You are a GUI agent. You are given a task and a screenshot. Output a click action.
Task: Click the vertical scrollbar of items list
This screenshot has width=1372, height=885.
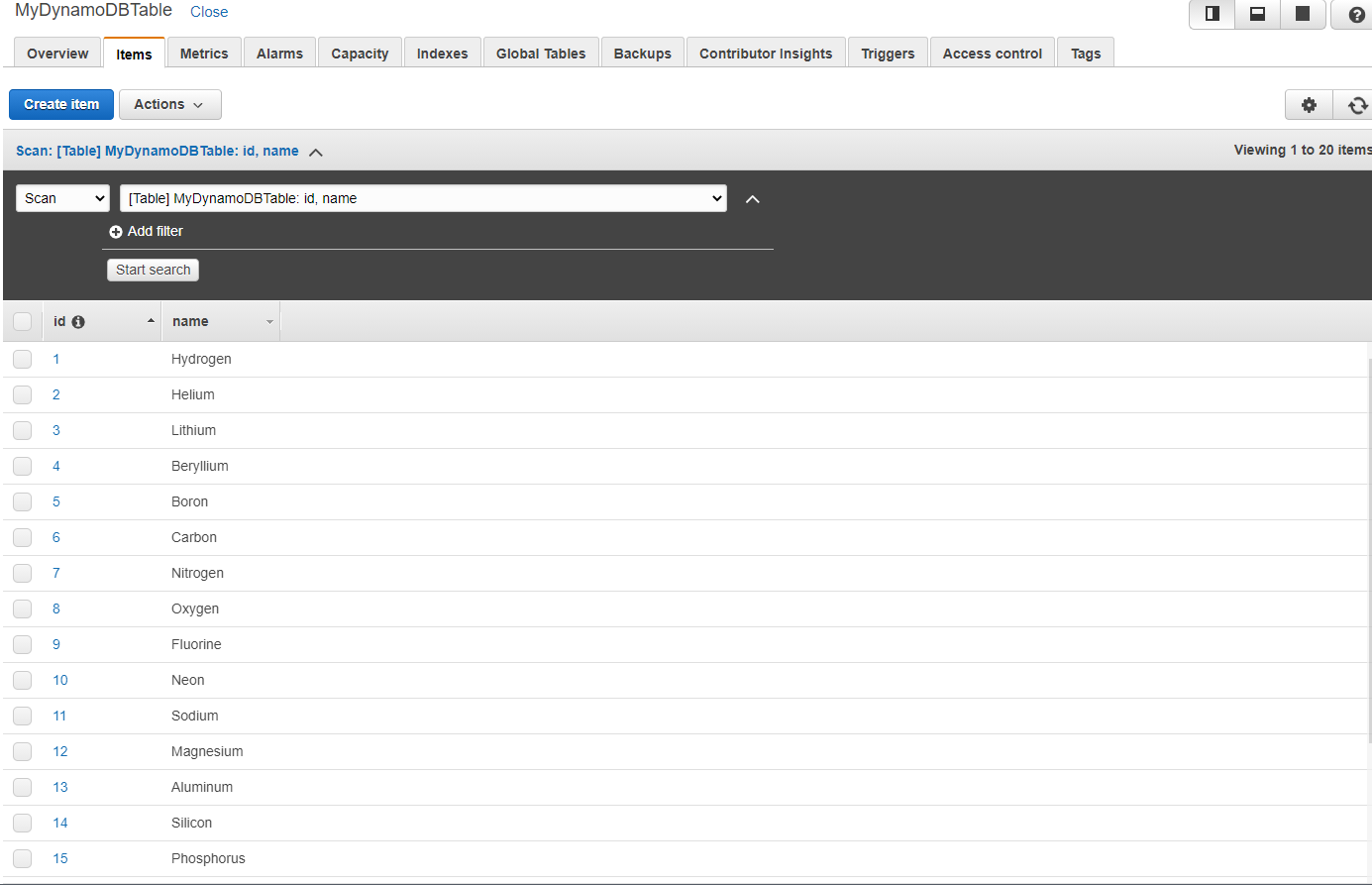pos(1369,550)
